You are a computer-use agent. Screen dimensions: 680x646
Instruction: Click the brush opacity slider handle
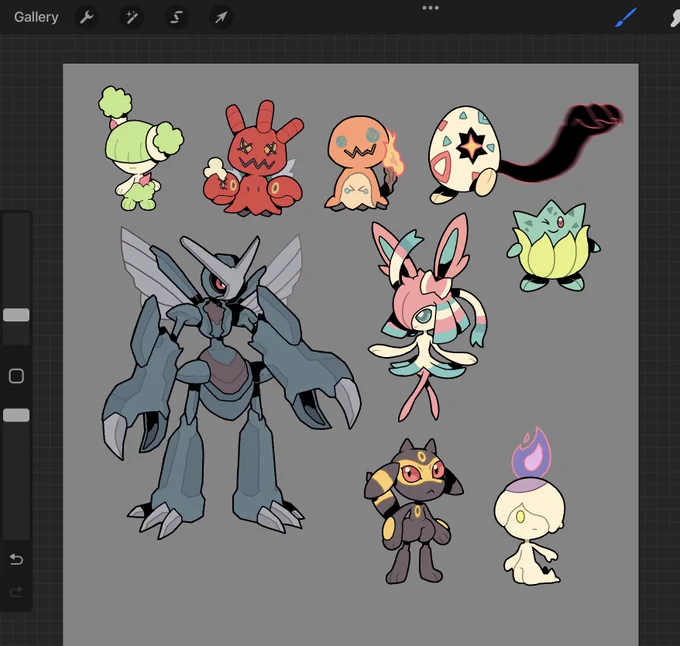16,415
